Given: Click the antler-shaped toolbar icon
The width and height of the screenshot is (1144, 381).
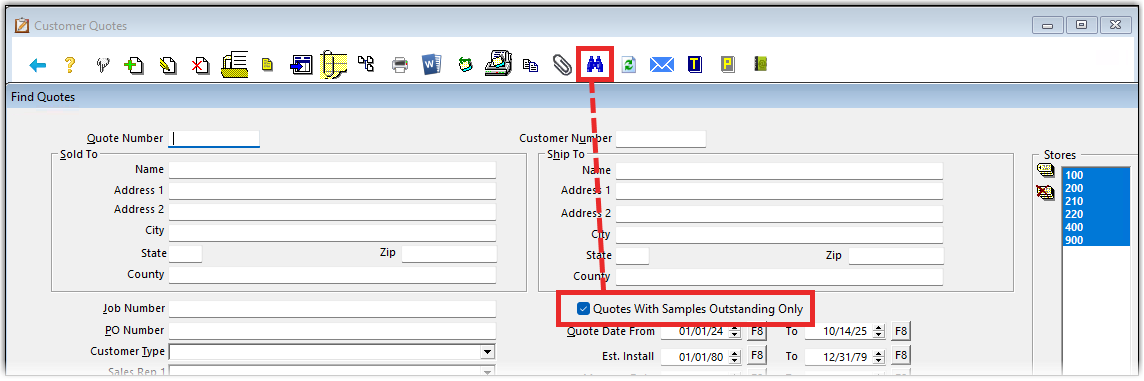Looking at the screenshot, I should click(103, 65).
